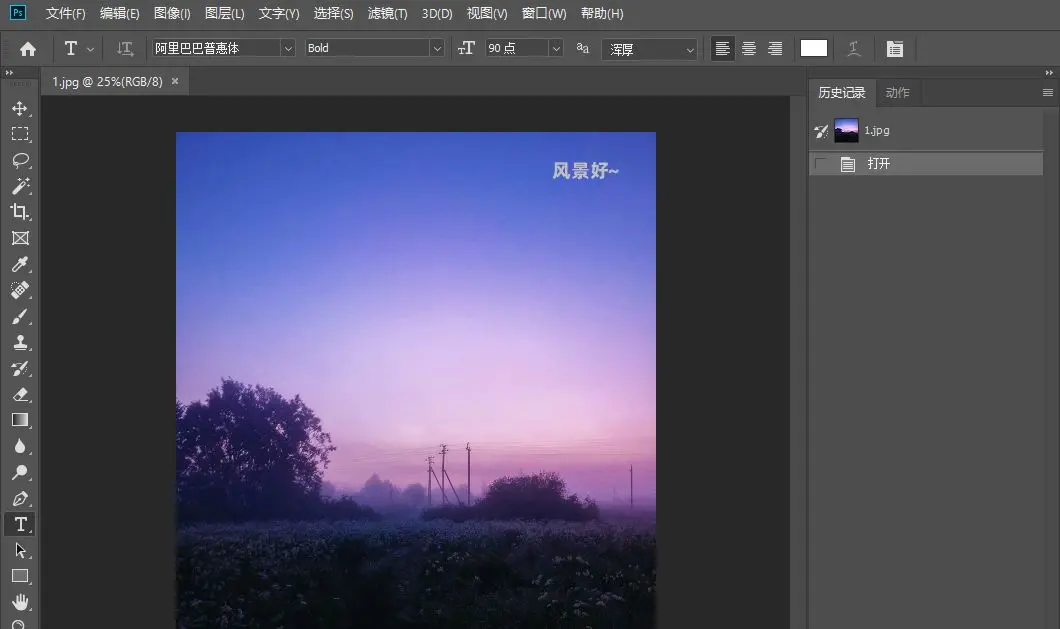Viewport: 1060px width, 629px height.
Task: Expand the font size 90点 dropdown
Action: (x=556, y=47)
